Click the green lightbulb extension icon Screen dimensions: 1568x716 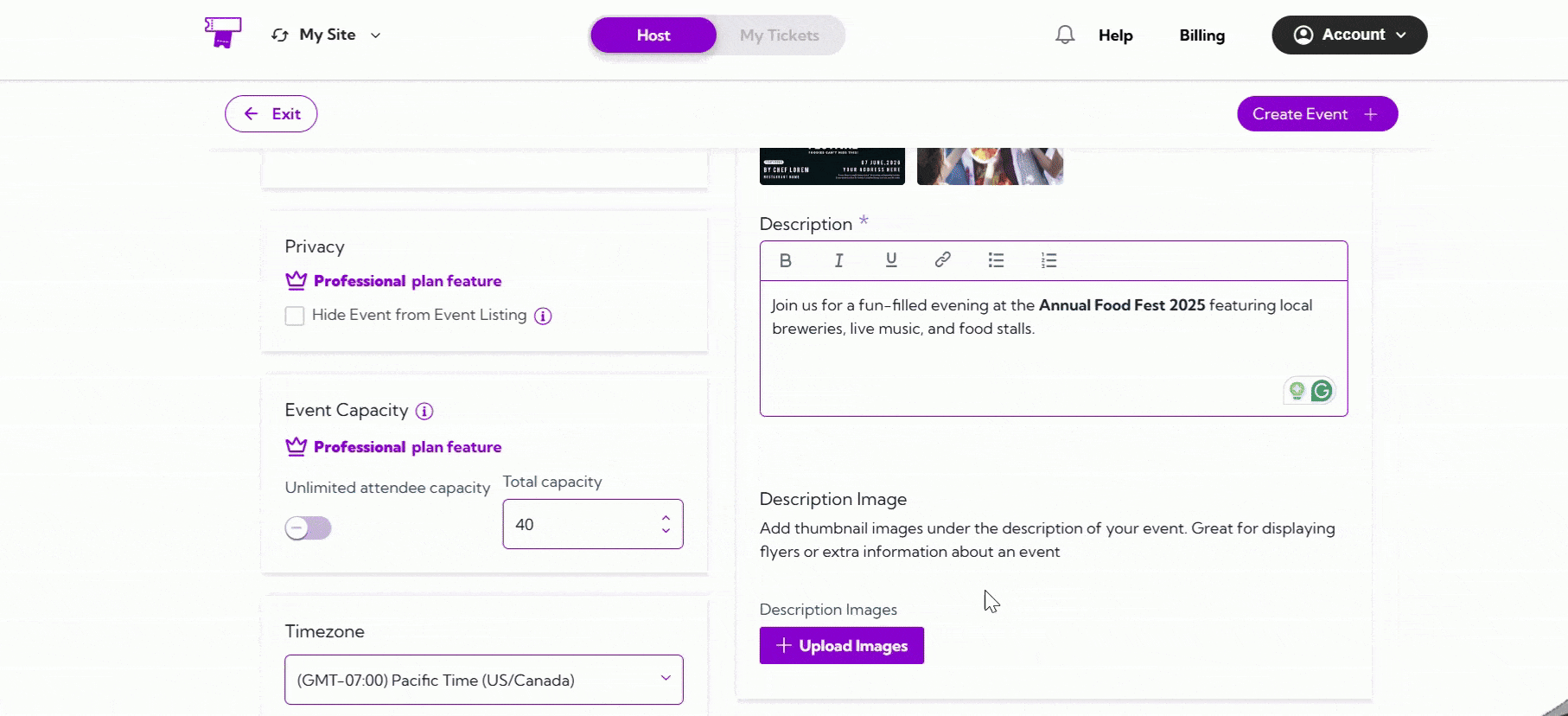click(x=1297, y=391)
